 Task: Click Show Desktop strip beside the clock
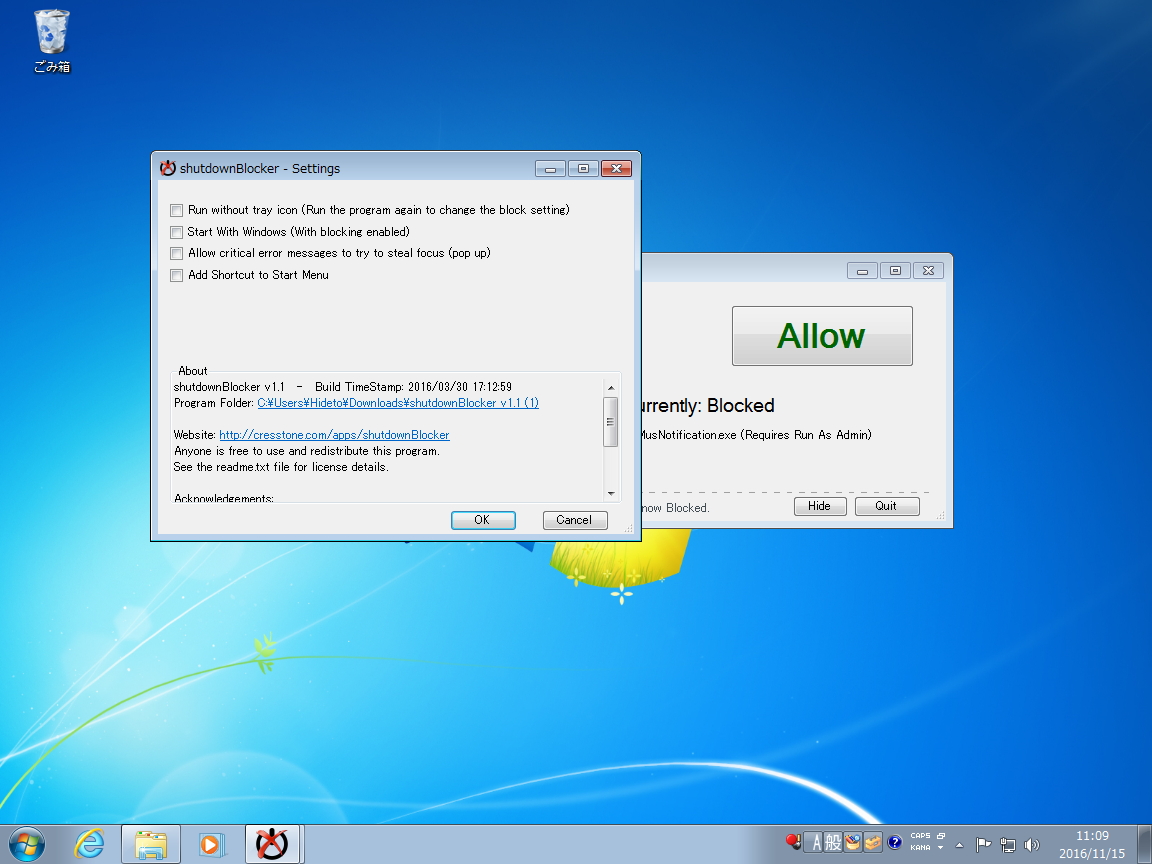pyautogui.click(x=1146, y=844)
